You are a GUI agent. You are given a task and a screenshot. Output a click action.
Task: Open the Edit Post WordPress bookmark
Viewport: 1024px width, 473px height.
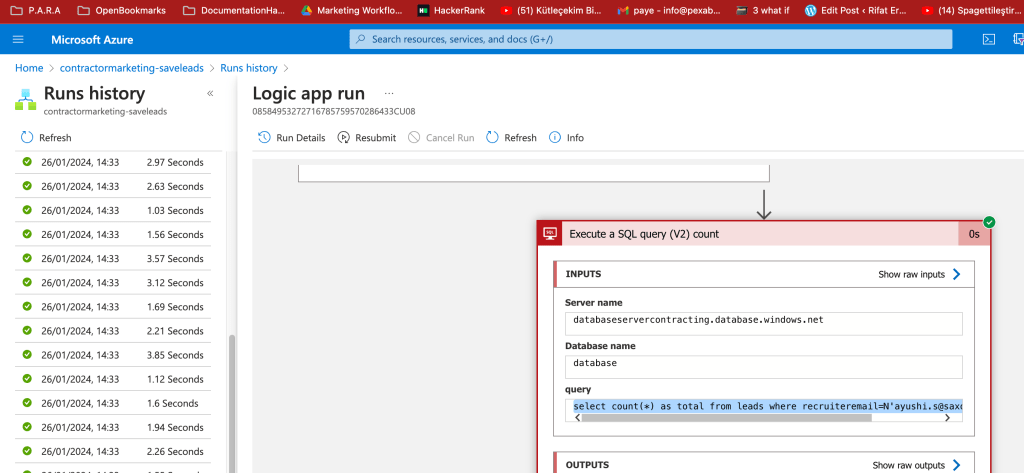[855, 10]
